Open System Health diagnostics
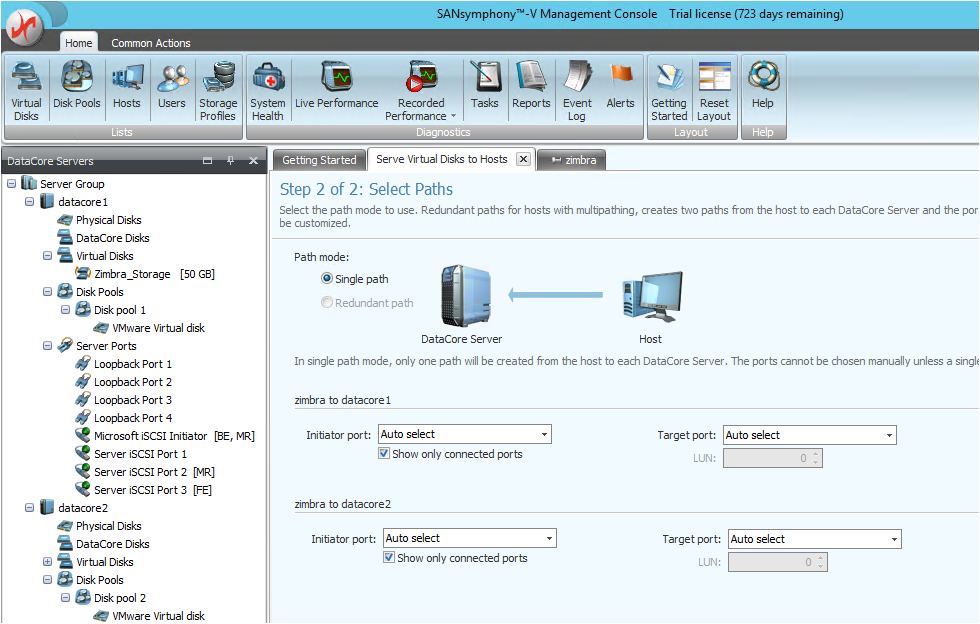 coord(268,91)
